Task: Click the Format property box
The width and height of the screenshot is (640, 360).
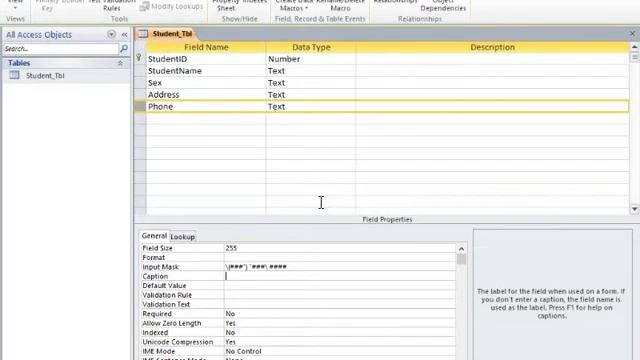Action: pos(340,258)
